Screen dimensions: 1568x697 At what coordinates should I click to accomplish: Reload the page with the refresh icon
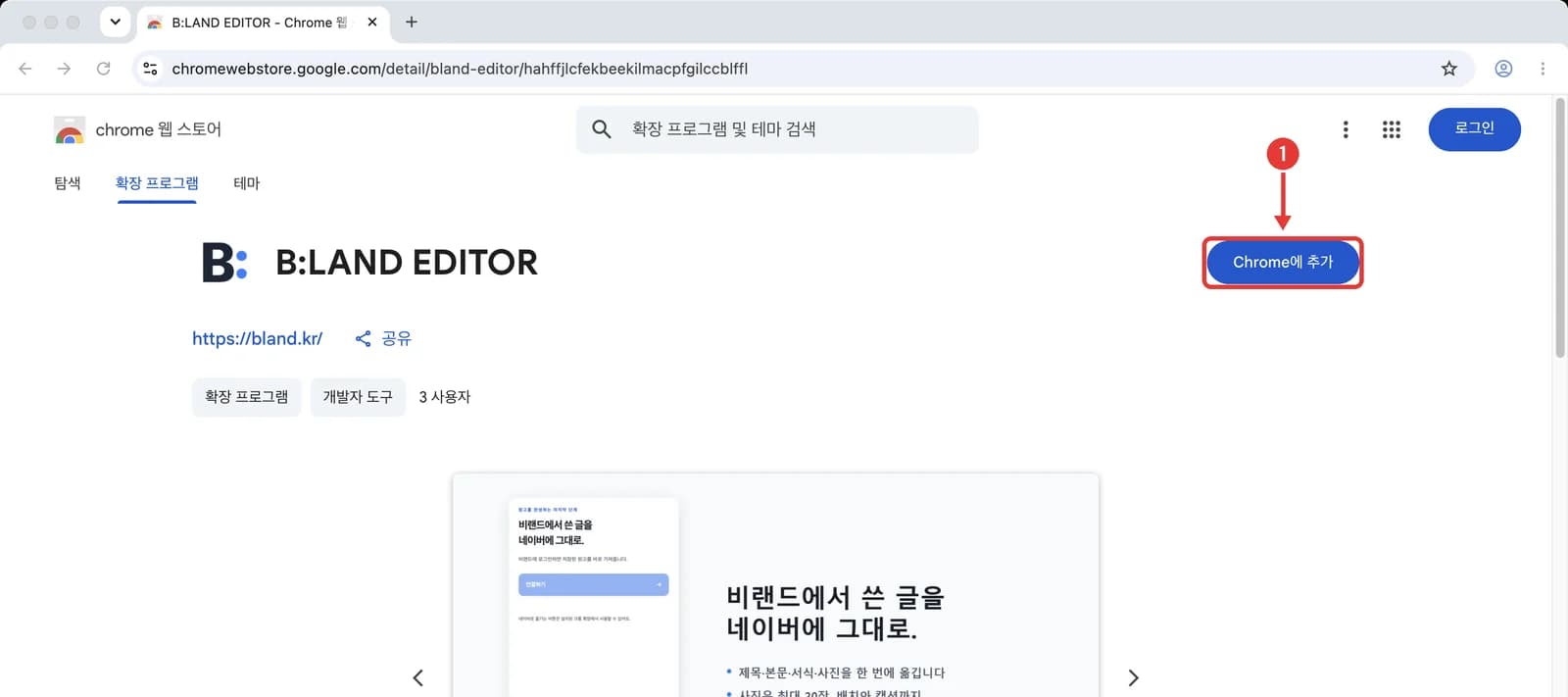[x=103, y=69]
